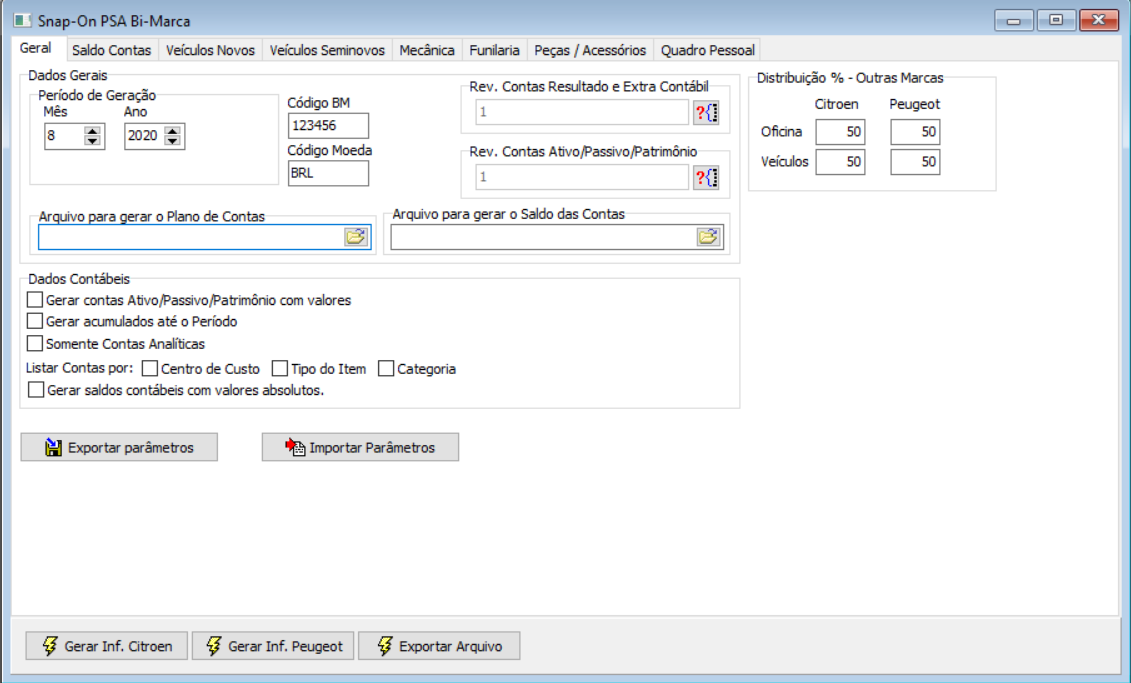
Task: Decrease the Mês value with down arrow
Action: pos(92,141)
